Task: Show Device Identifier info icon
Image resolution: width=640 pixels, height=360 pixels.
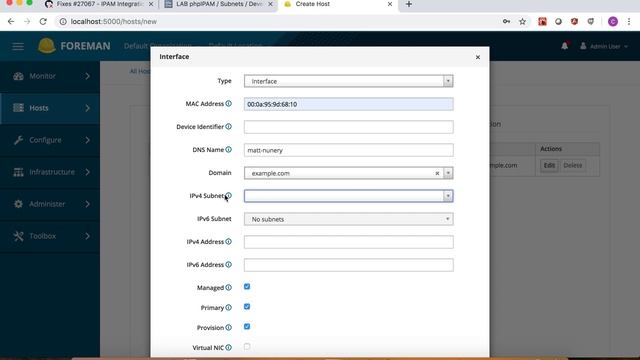Action: tap(229, 127)
